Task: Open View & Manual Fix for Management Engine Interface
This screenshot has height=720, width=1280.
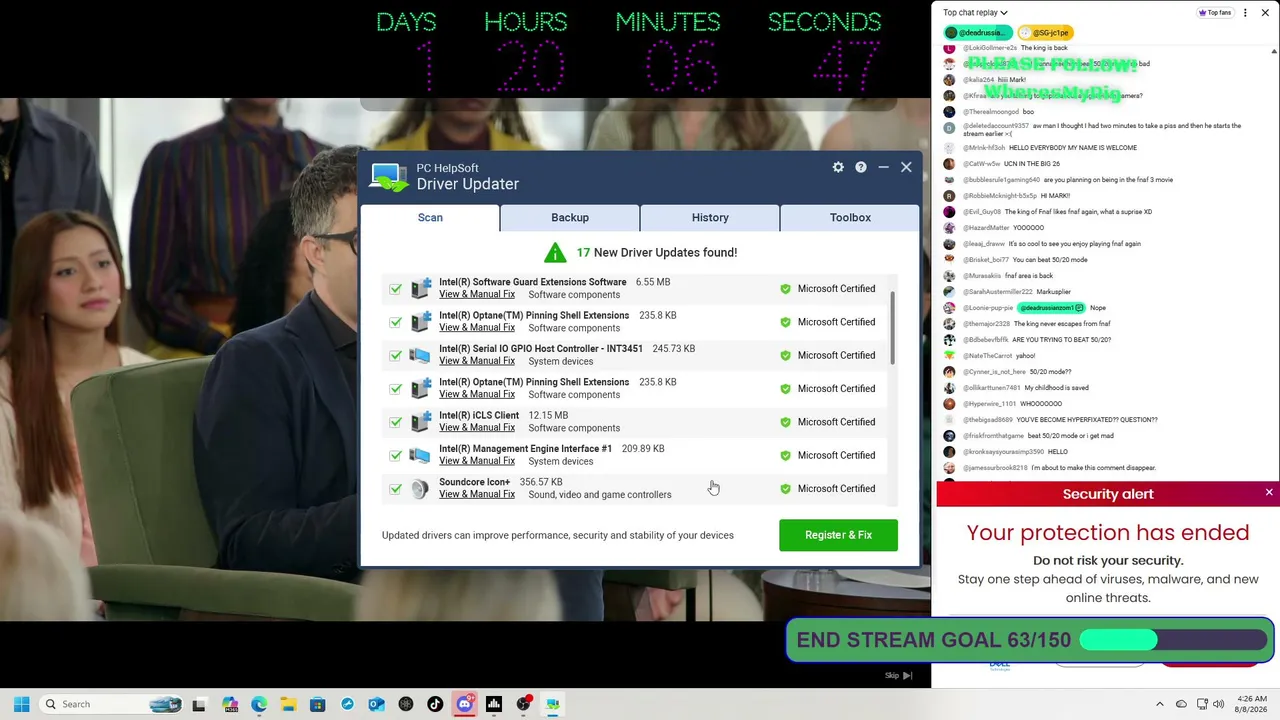Action: pos(477,461)
